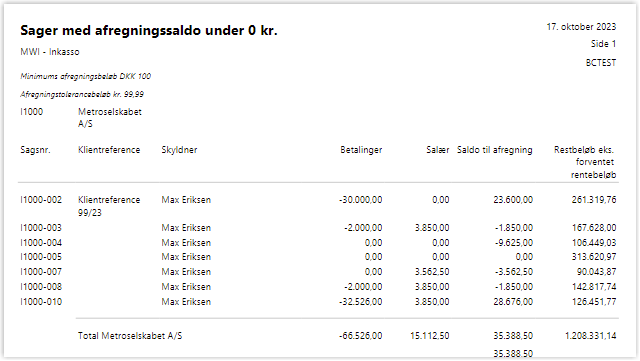Viewport: 640px width, 361px height.
Task: Click case number 'I1000-007'
Action: point(41,272)
